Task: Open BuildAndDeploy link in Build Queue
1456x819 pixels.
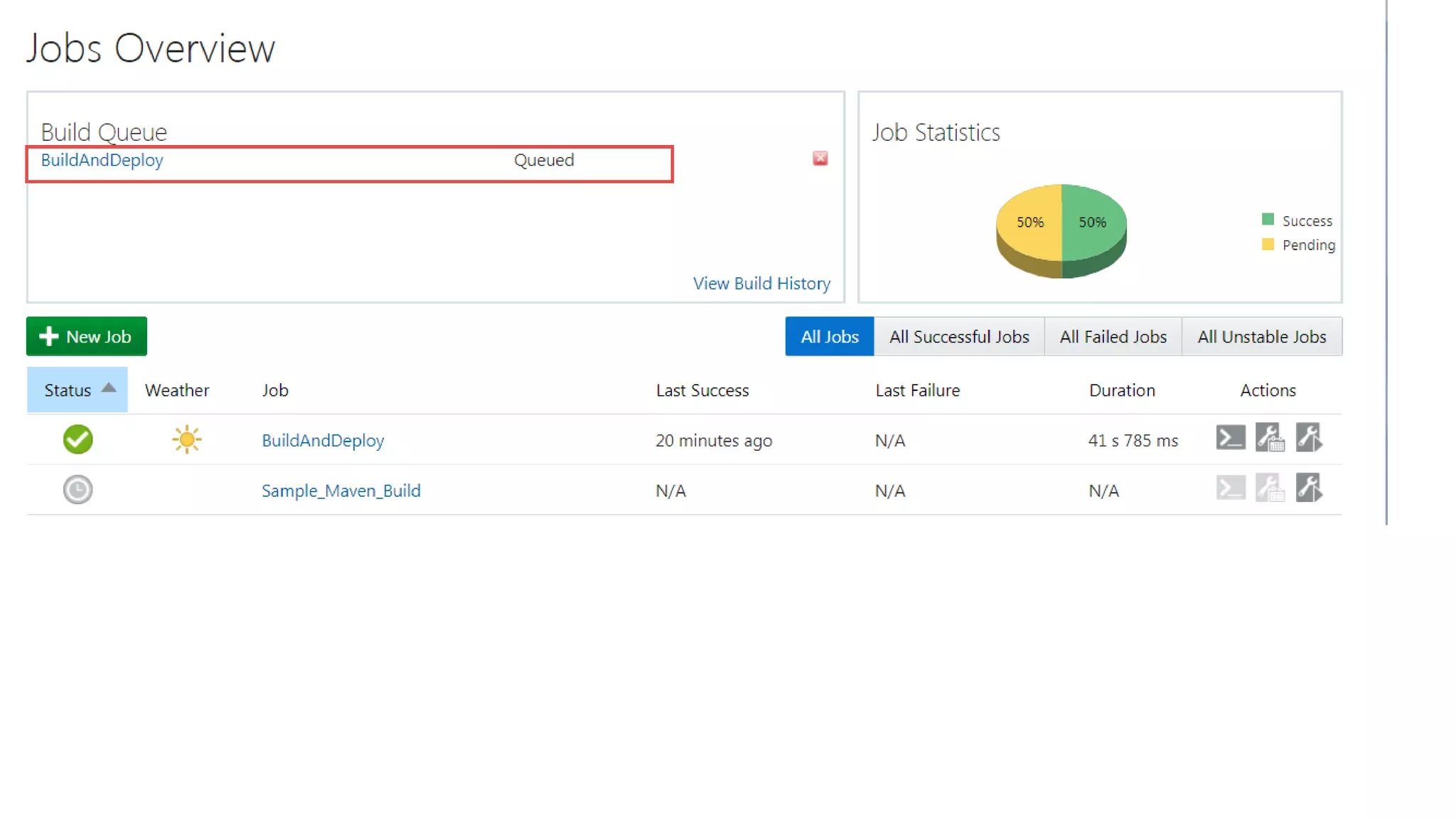Action: pos(102,161)
